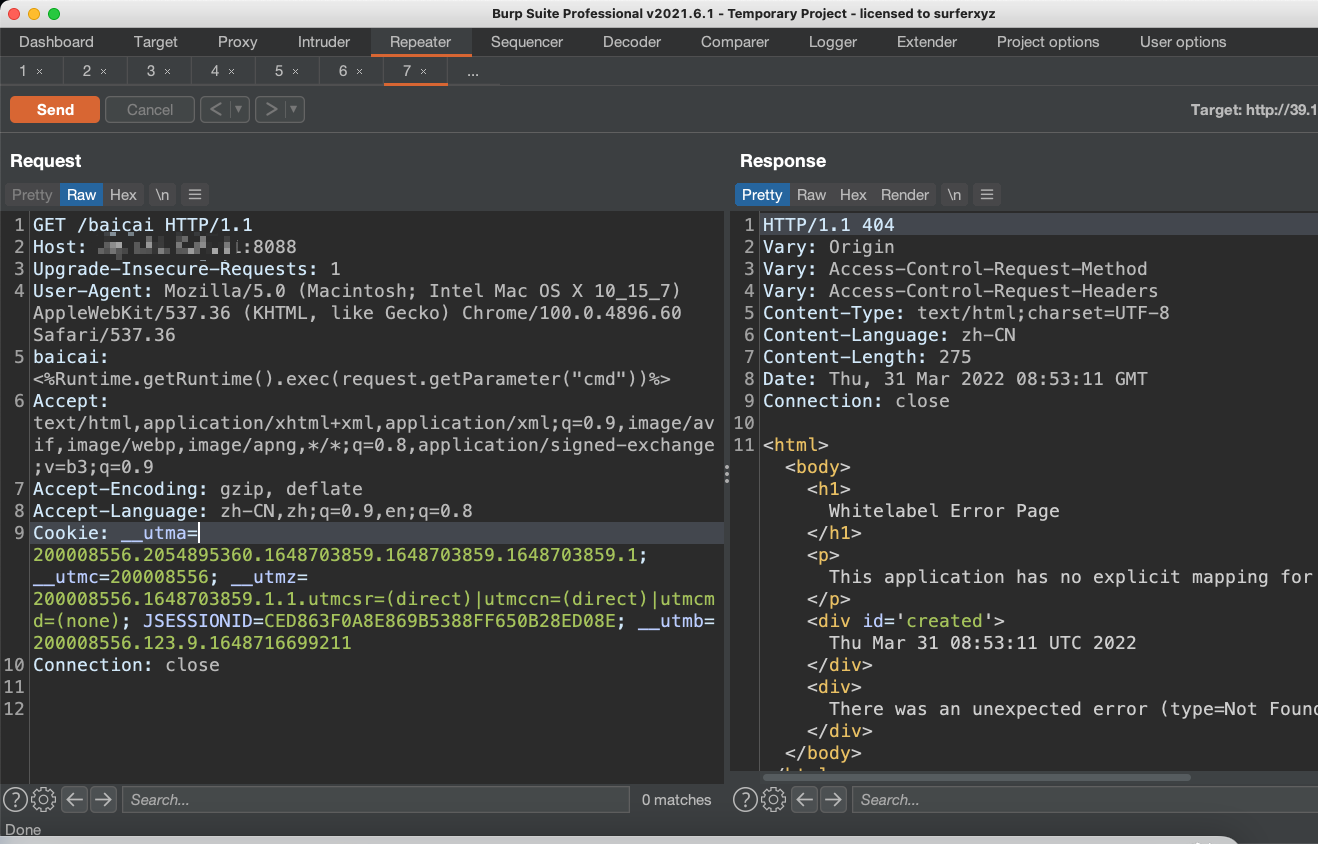Open the Dashboard tab
The height and width of the screenshot is (844, 1318).
point(56,42)
